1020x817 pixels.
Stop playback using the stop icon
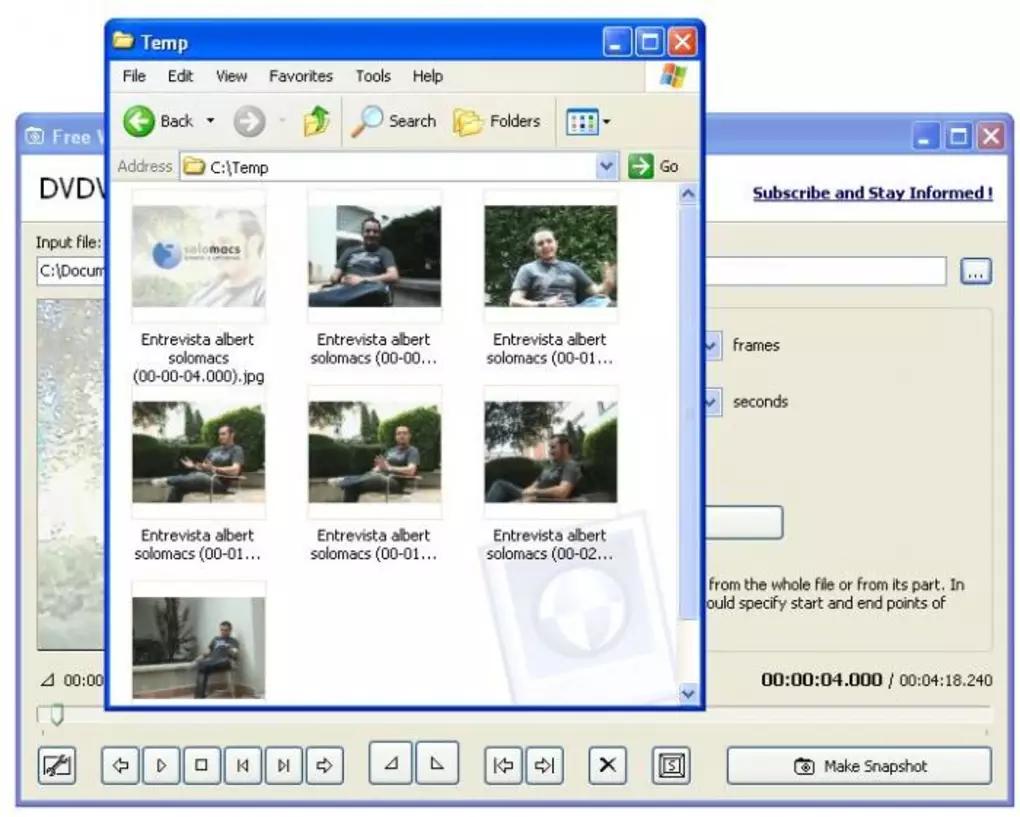[201, 765]
